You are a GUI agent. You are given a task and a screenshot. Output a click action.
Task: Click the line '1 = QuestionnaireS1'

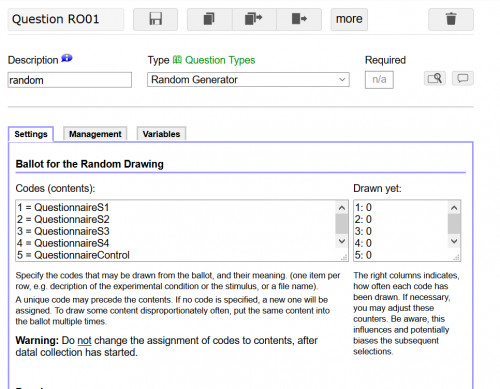[63, 207]
